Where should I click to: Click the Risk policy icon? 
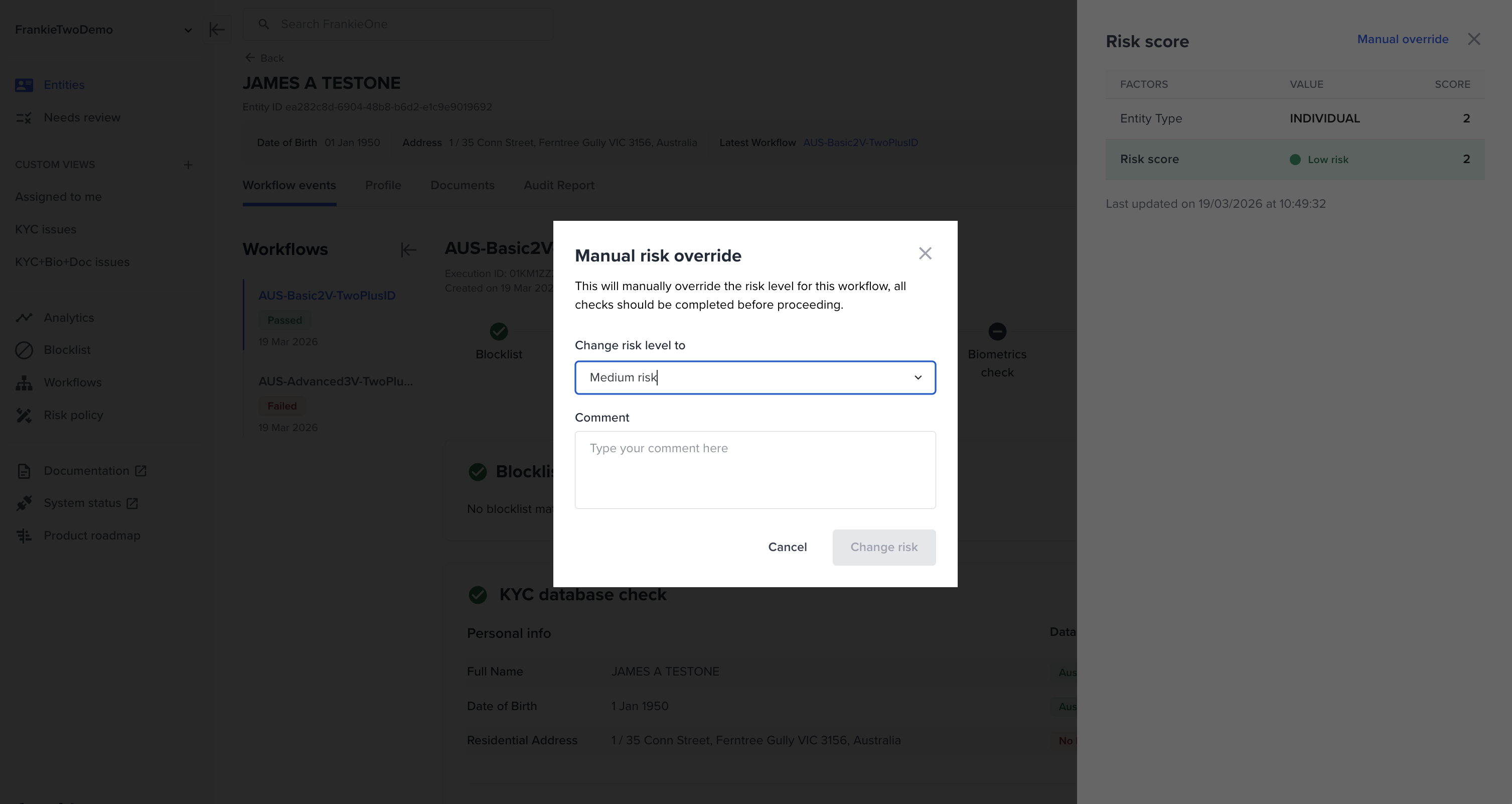(24, 415)
